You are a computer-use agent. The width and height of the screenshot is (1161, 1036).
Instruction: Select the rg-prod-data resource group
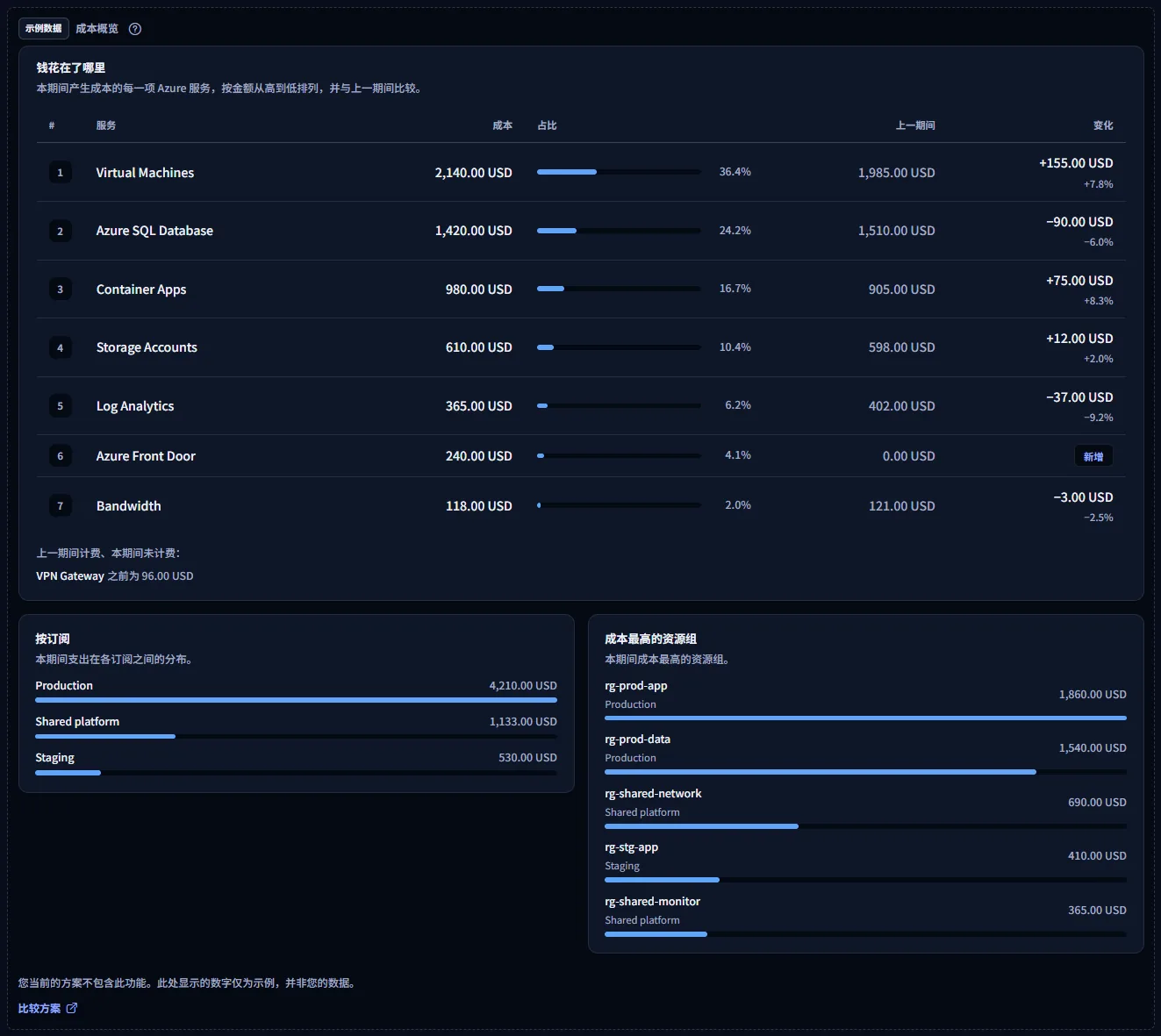638,739
